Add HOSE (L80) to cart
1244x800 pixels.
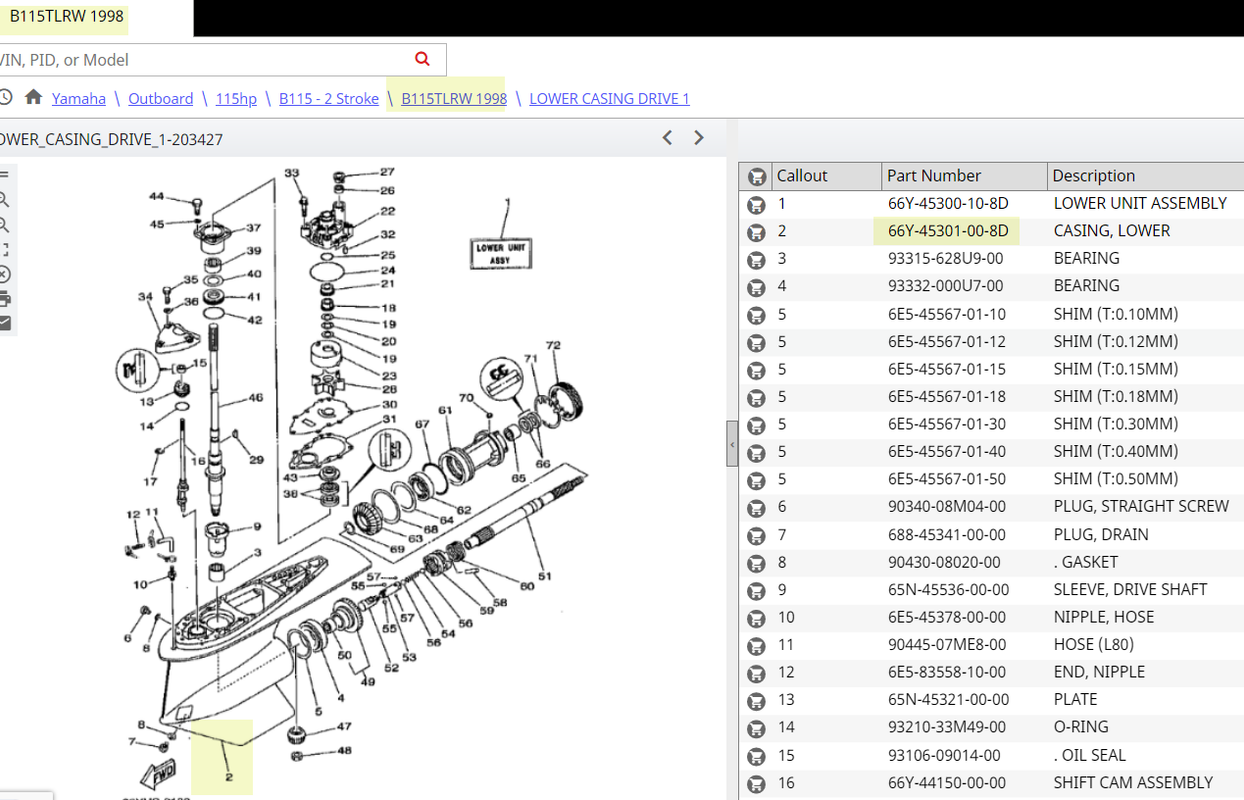[757, 646]
